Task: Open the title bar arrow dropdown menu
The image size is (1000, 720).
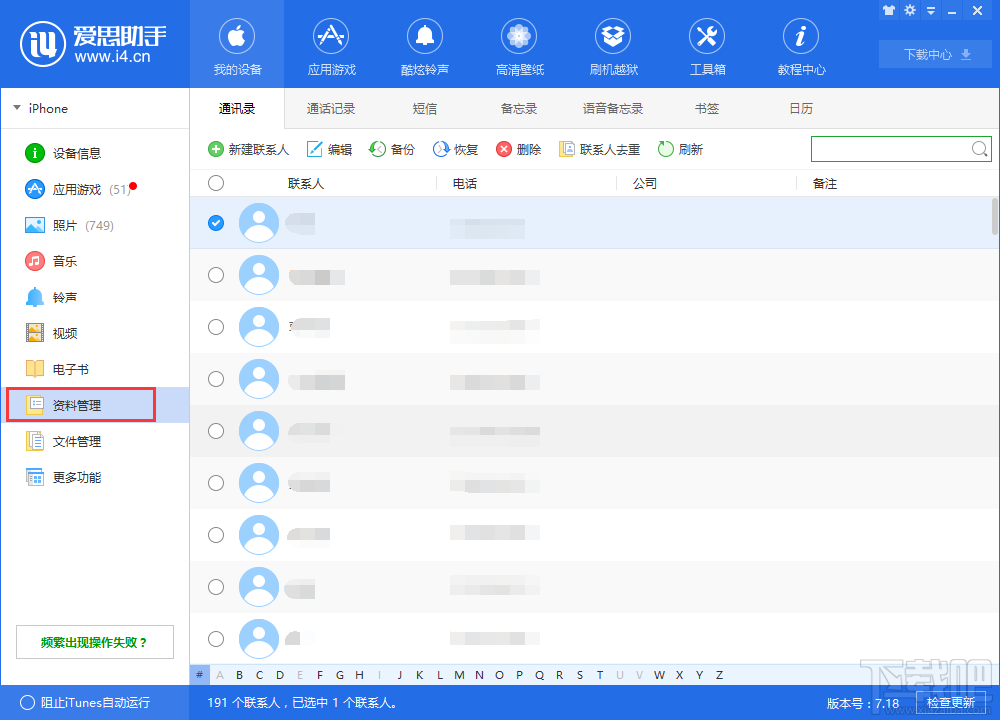Action: click(930, 10)
